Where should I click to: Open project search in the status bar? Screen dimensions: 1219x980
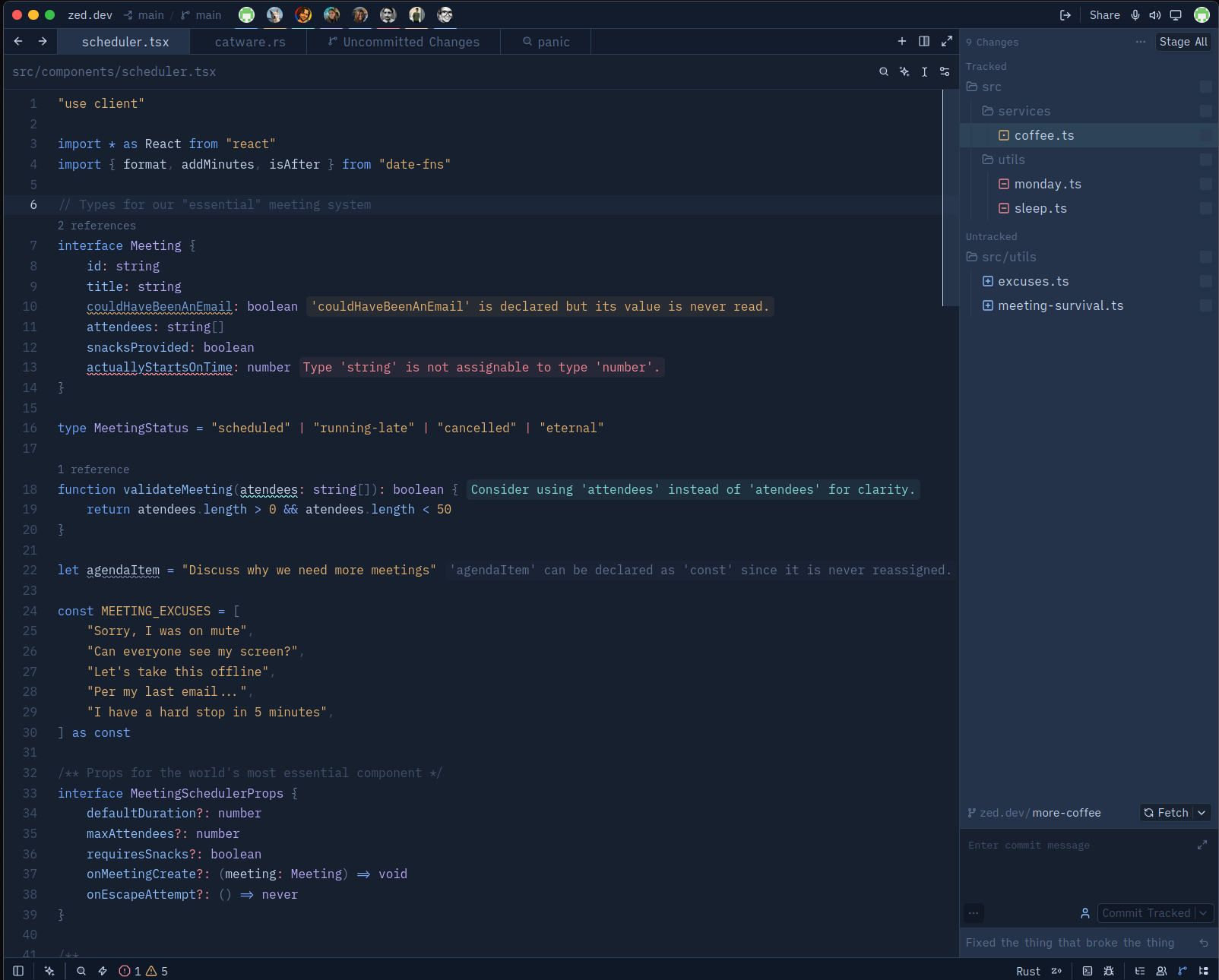81,971
